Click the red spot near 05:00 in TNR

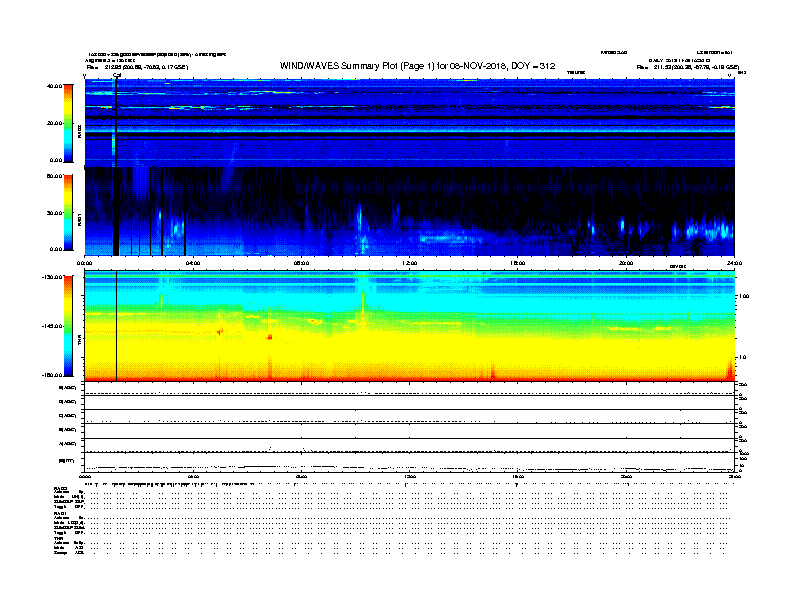[x=220, y=332]
